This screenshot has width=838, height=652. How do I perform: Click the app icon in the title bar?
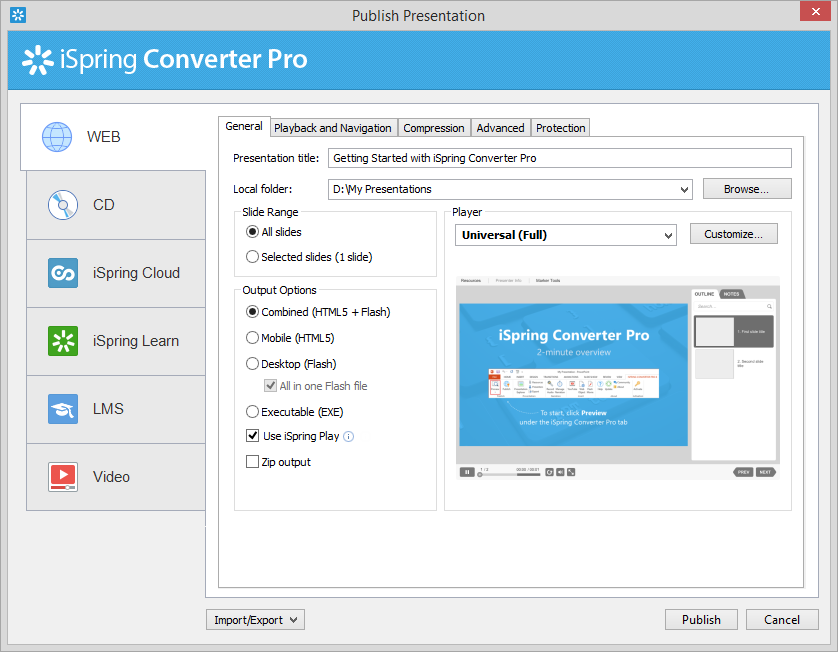coord(18,15)
